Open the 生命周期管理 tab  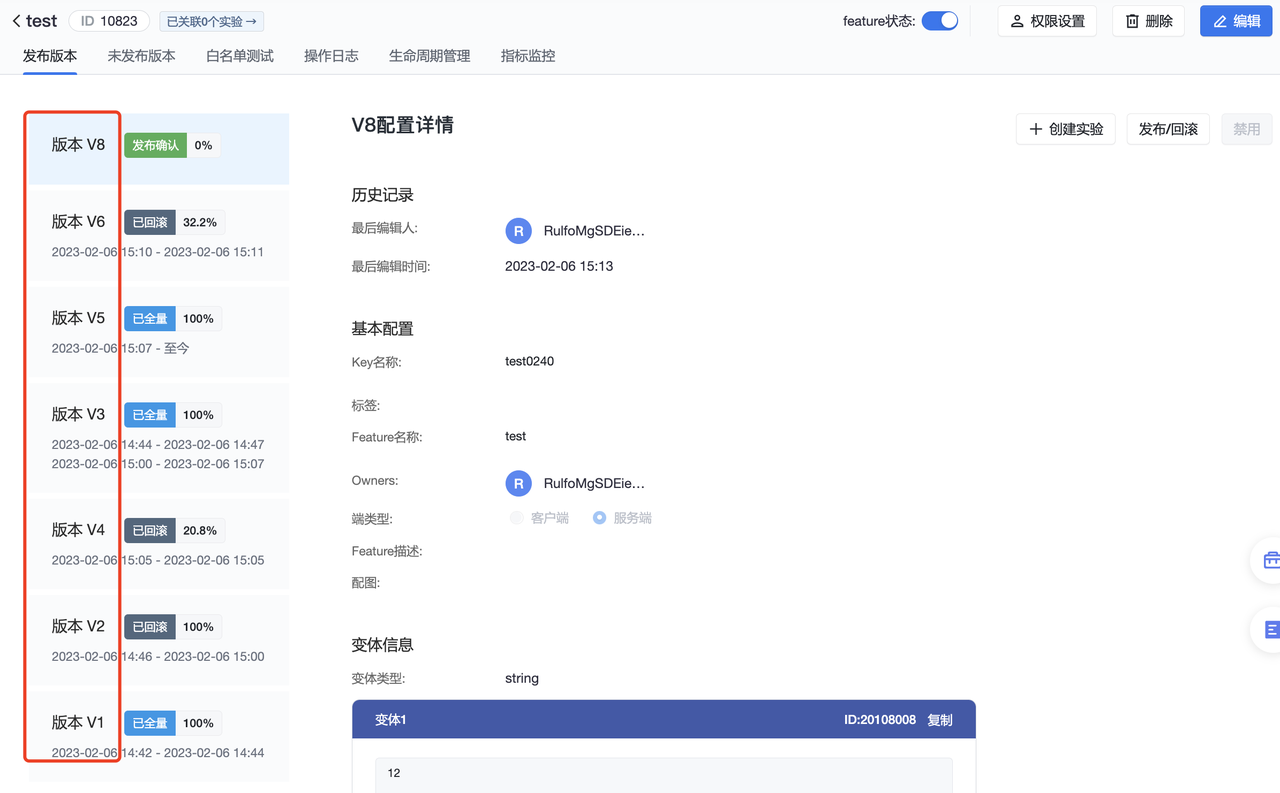pos(429,56)
